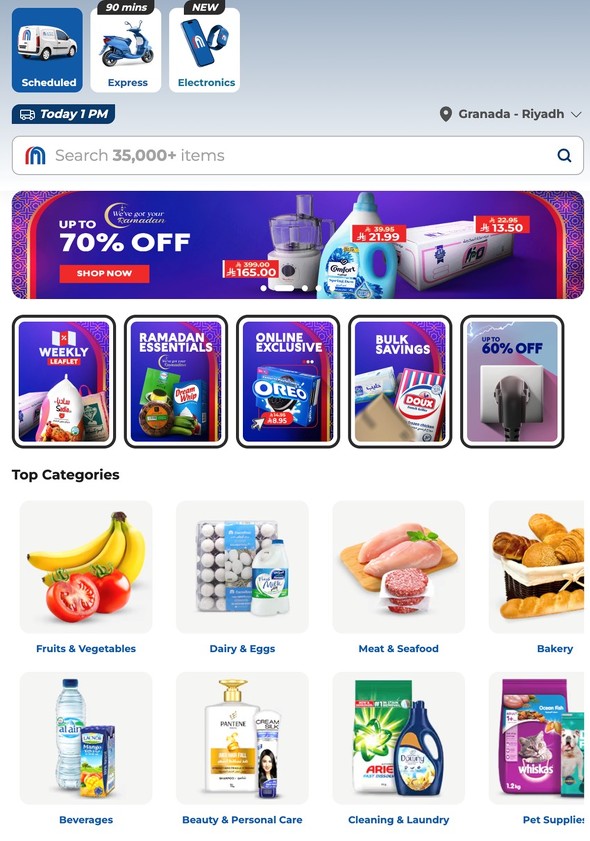The width and height of the screenshot is (590, 841).
Task: Open the Weekly Leaflet tile
Action: tap(64, 381)
